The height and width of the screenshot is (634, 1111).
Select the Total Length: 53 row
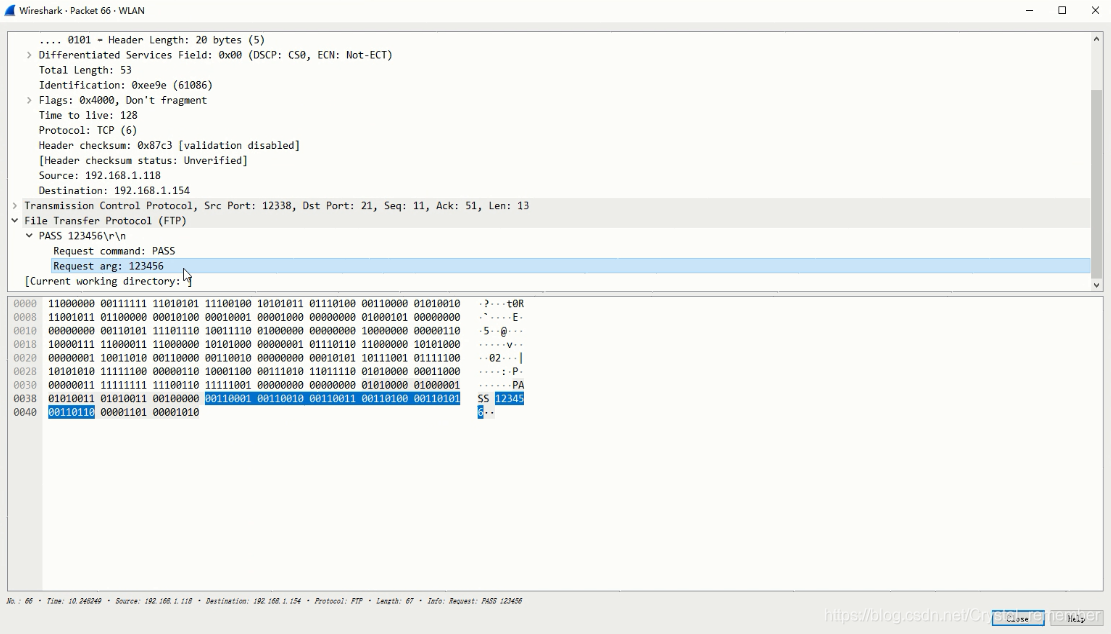click(x=85, y=70)
